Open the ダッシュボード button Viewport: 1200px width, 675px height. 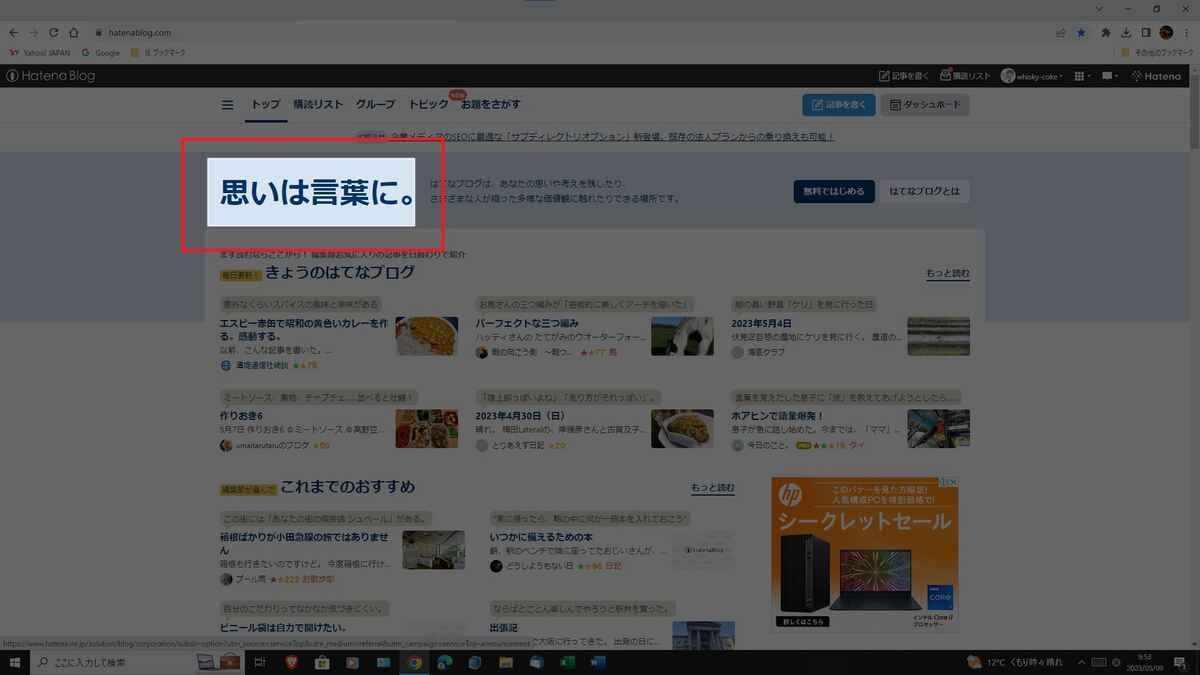925,105
